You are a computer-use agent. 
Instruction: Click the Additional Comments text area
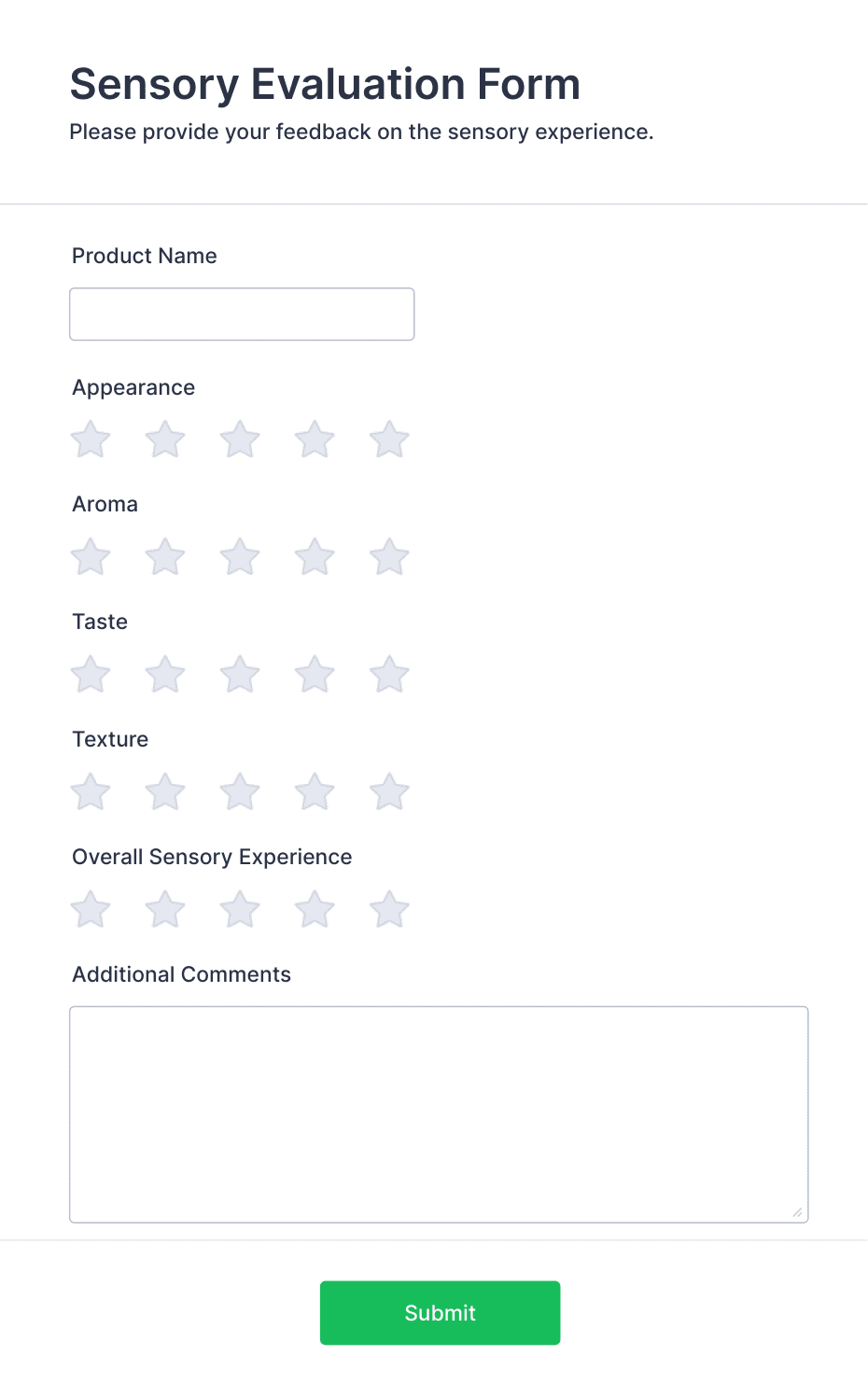[x=439, y=1111]
